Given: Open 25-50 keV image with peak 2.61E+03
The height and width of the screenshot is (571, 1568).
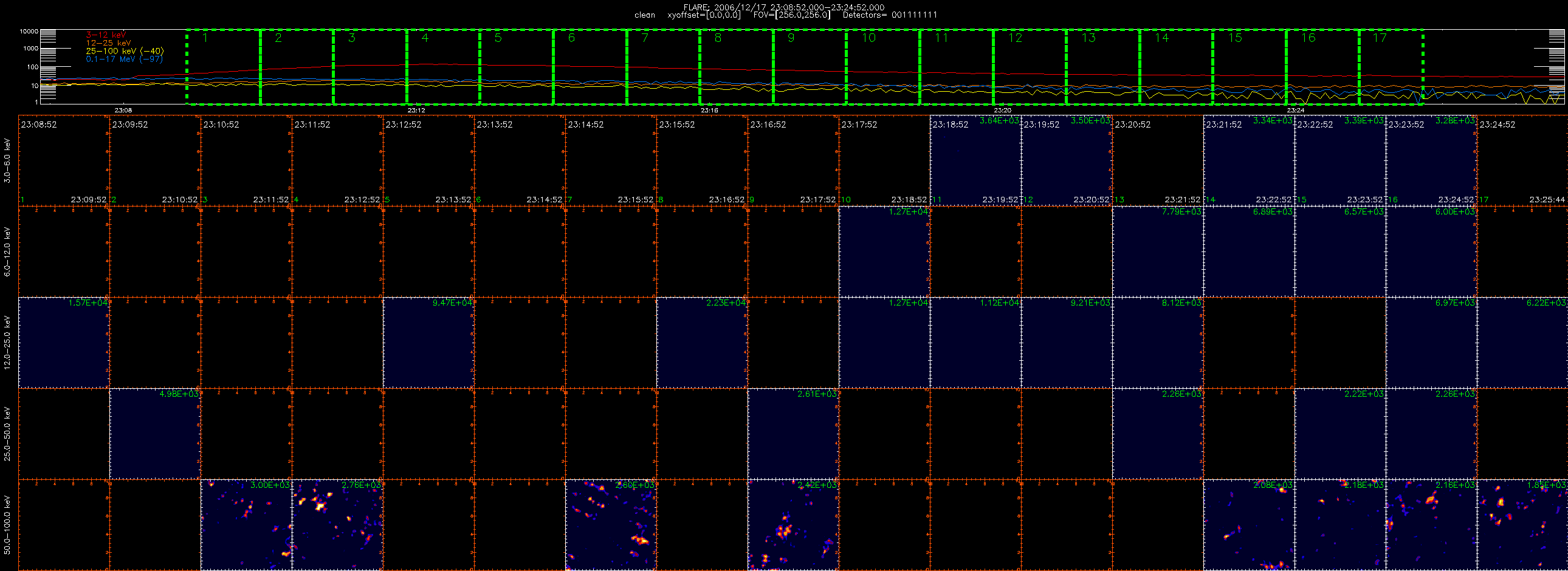Looking at the screenshot, I should 794,434.
